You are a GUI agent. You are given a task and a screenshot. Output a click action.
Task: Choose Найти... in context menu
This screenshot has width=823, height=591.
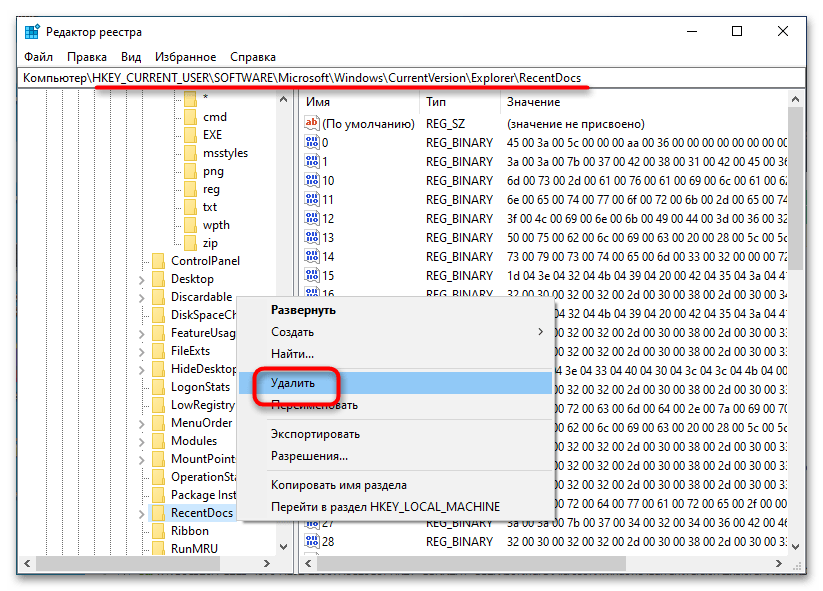[396, 354]
